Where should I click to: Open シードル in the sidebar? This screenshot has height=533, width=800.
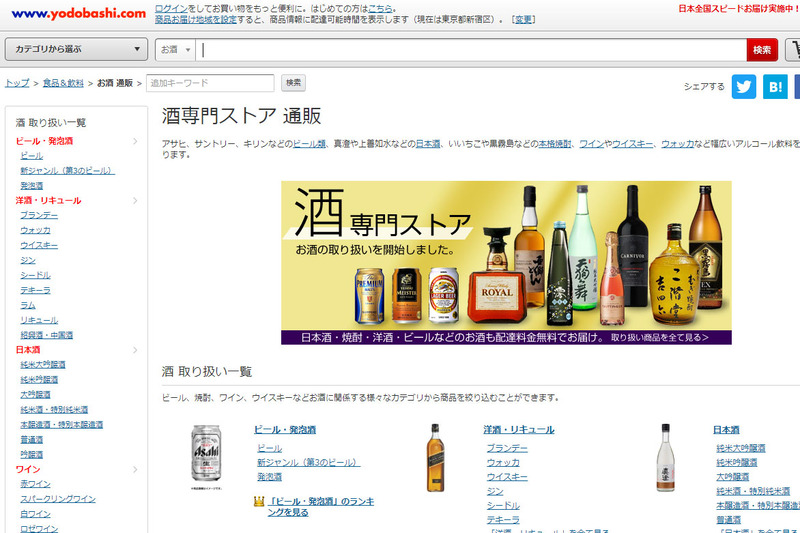tap(36, 275)
